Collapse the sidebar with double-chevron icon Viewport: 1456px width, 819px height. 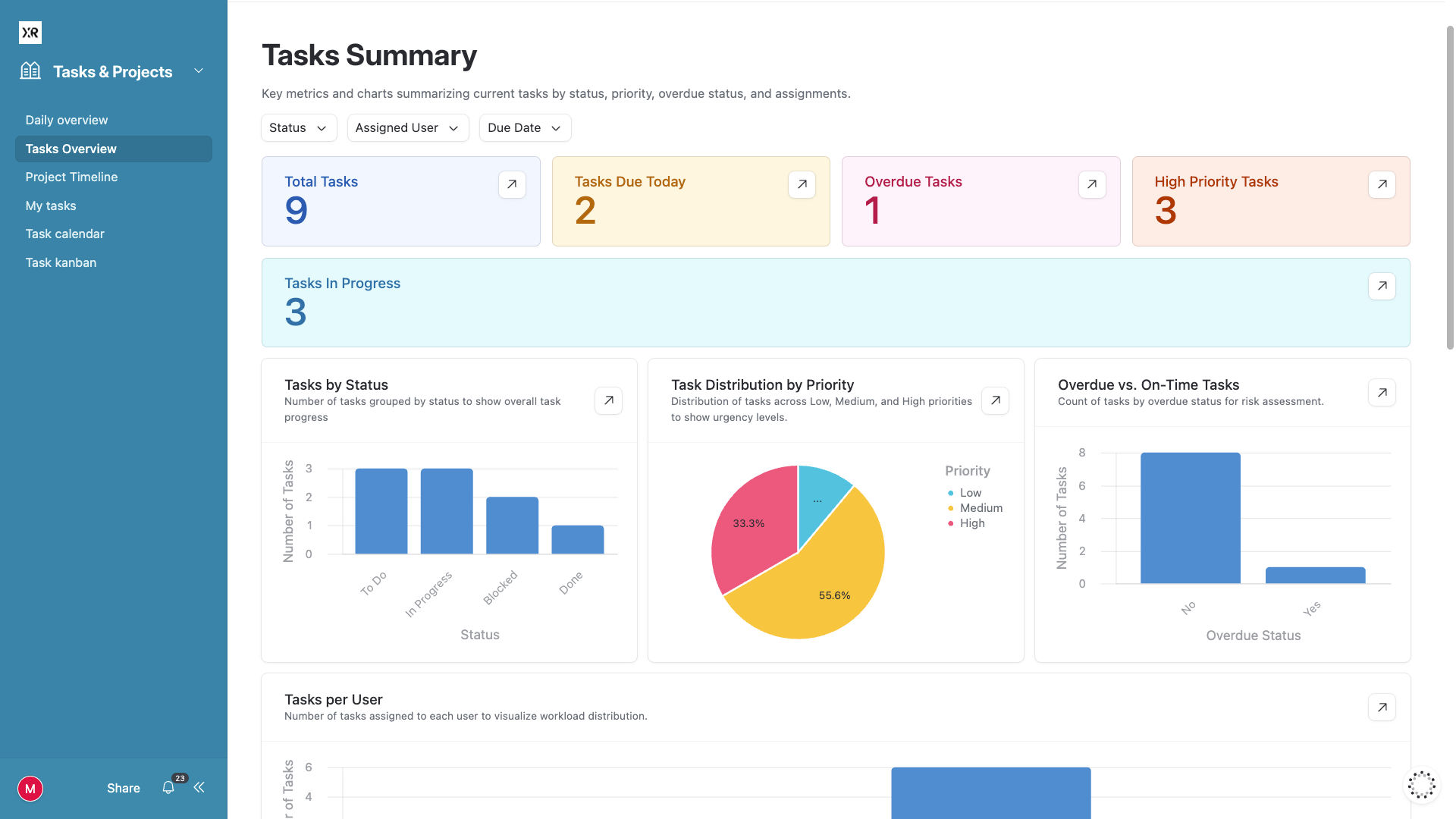tap(199, 788)
